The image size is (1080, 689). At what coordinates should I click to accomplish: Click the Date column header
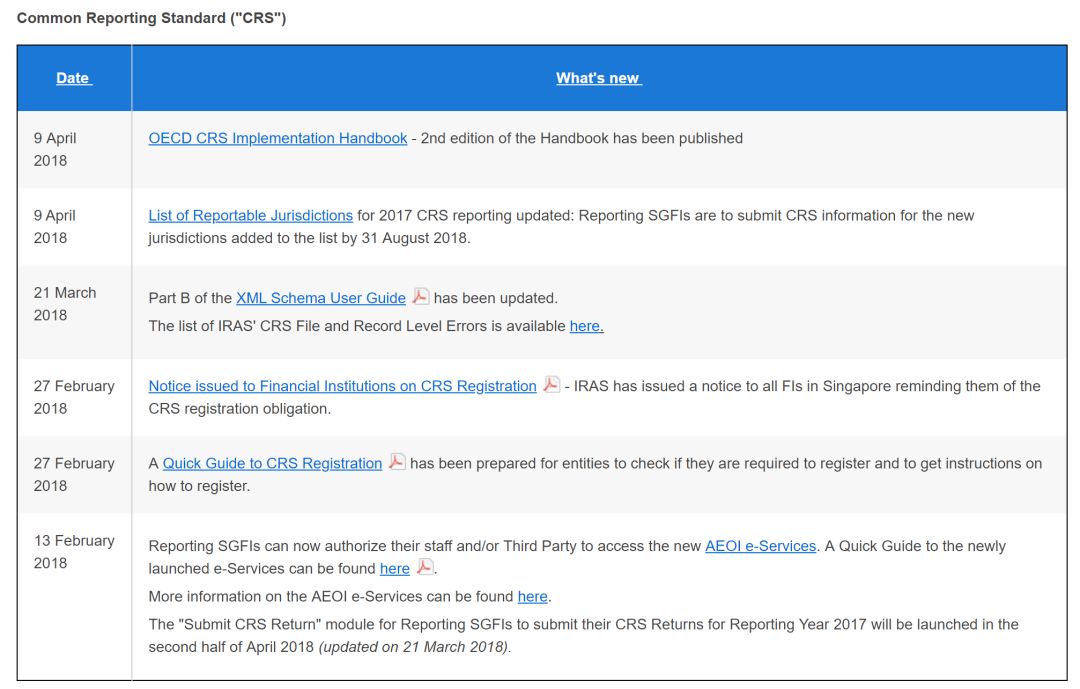click(x=73, y=78)
